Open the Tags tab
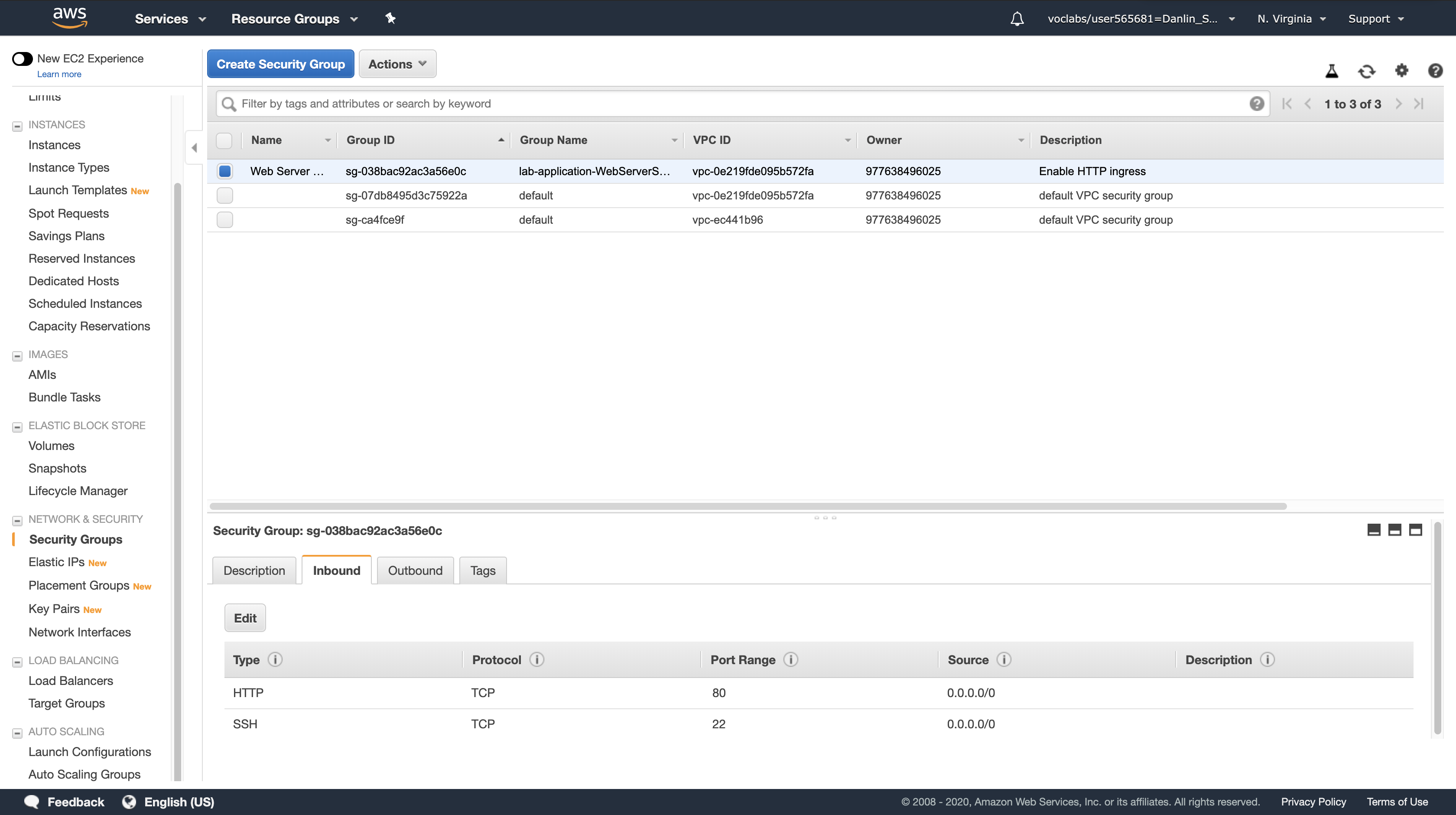Viewport: 1456px width, 815px height. tap(482, 570)
